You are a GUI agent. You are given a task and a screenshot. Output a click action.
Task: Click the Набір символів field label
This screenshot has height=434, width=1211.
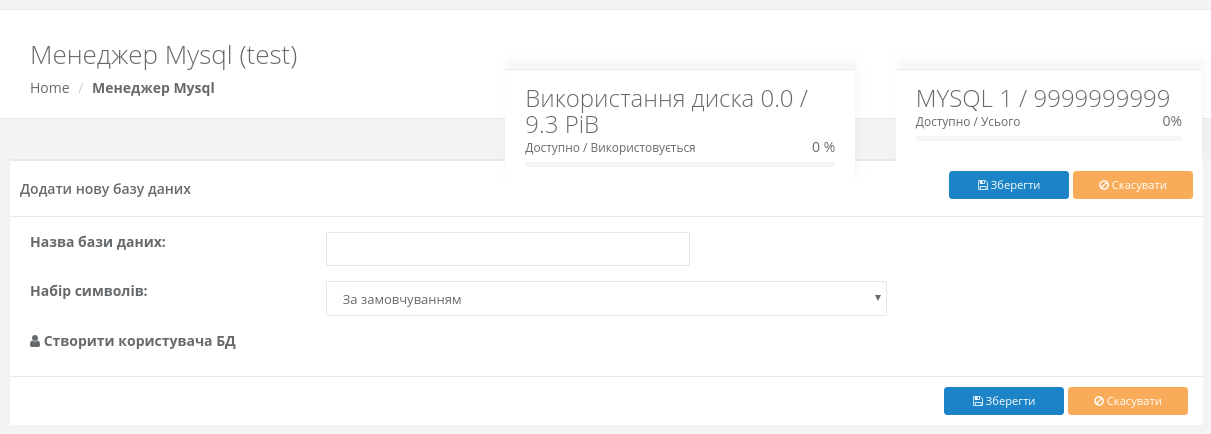tap(89, 291)
